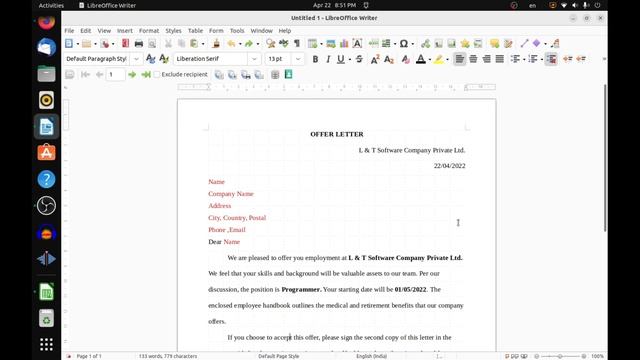Click the Basic Shapes diamond icon

537,43
